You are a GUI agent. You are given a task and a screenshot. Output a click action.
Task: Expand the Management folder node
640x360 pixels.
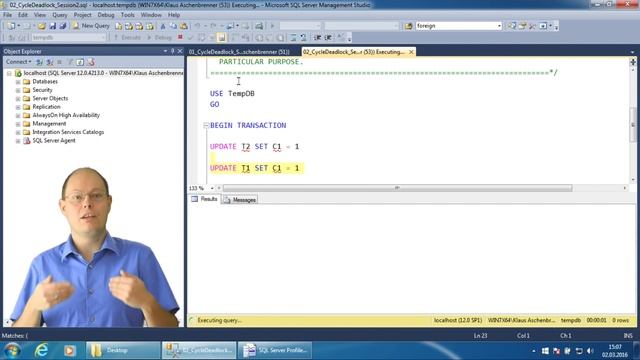(18, 124)
